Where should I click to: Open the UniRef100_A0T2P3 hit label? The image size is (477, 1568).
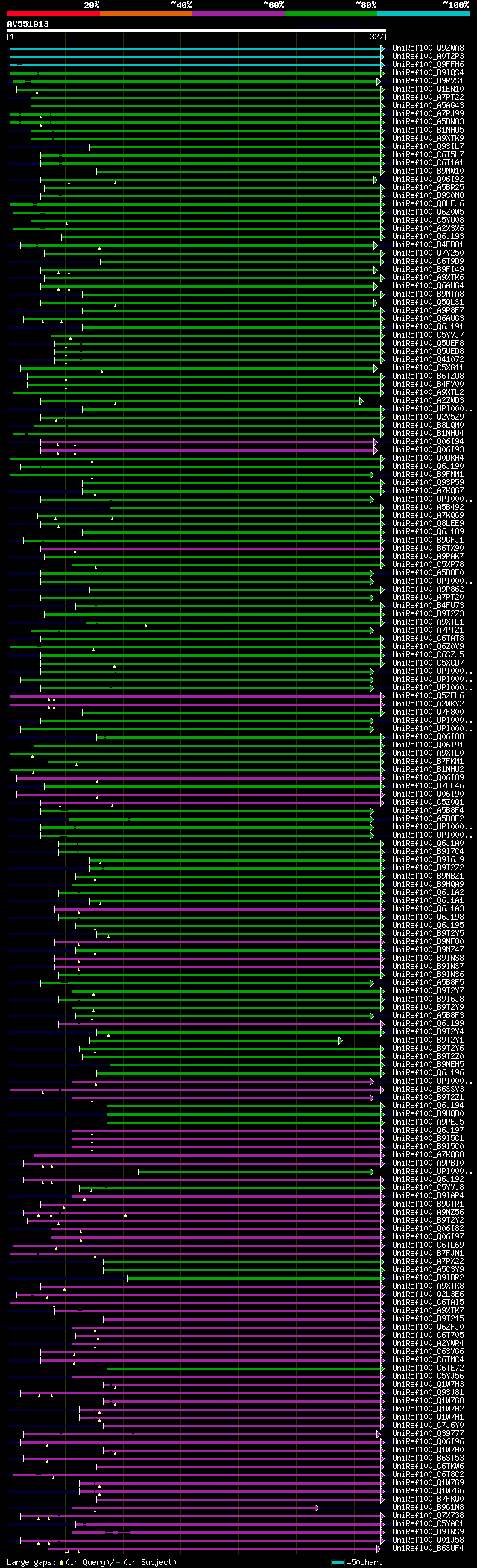tap(428, 57)
